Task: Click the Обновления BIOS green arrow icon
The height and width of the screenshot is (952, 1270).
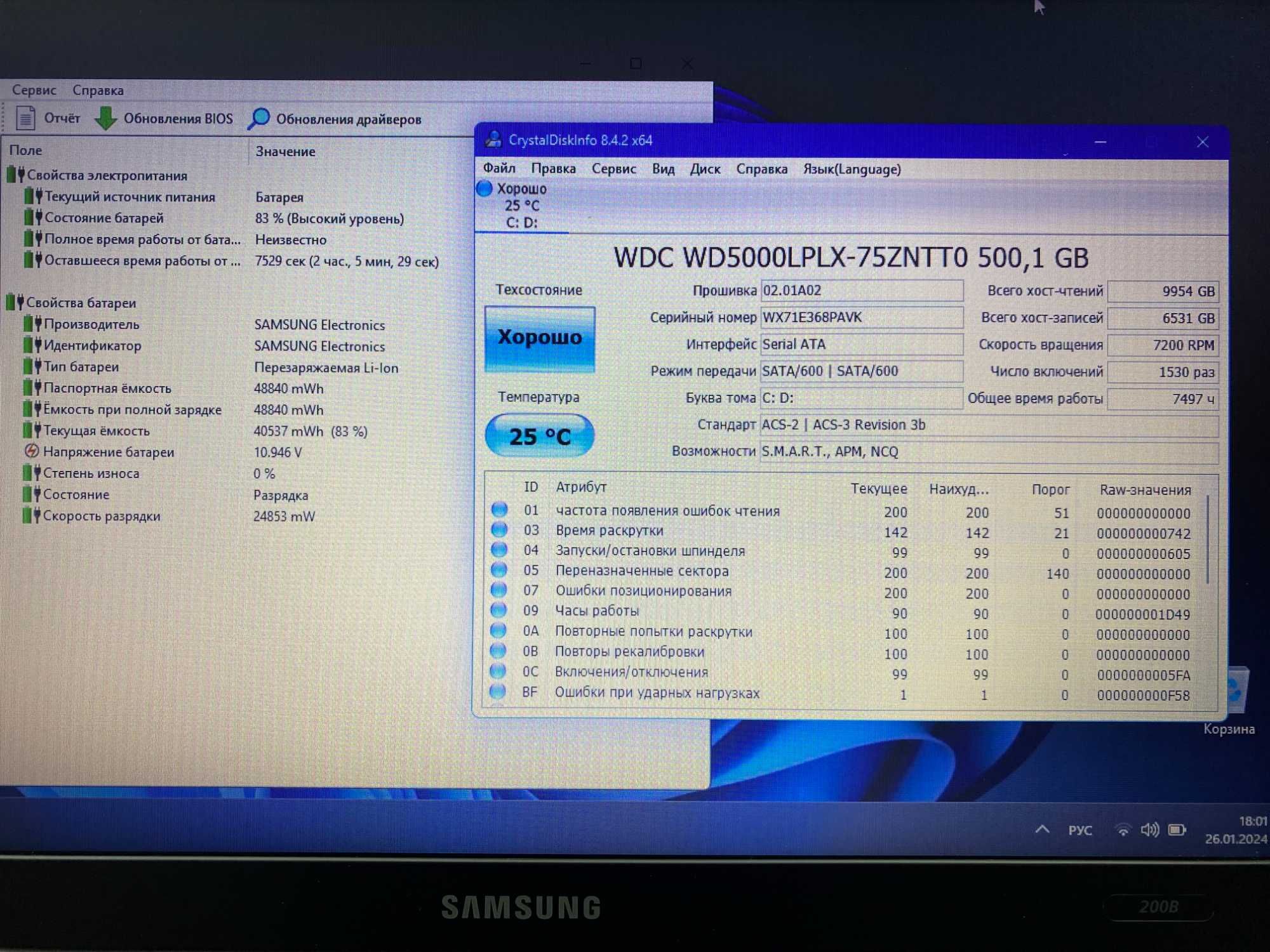Action: (105, 118)
